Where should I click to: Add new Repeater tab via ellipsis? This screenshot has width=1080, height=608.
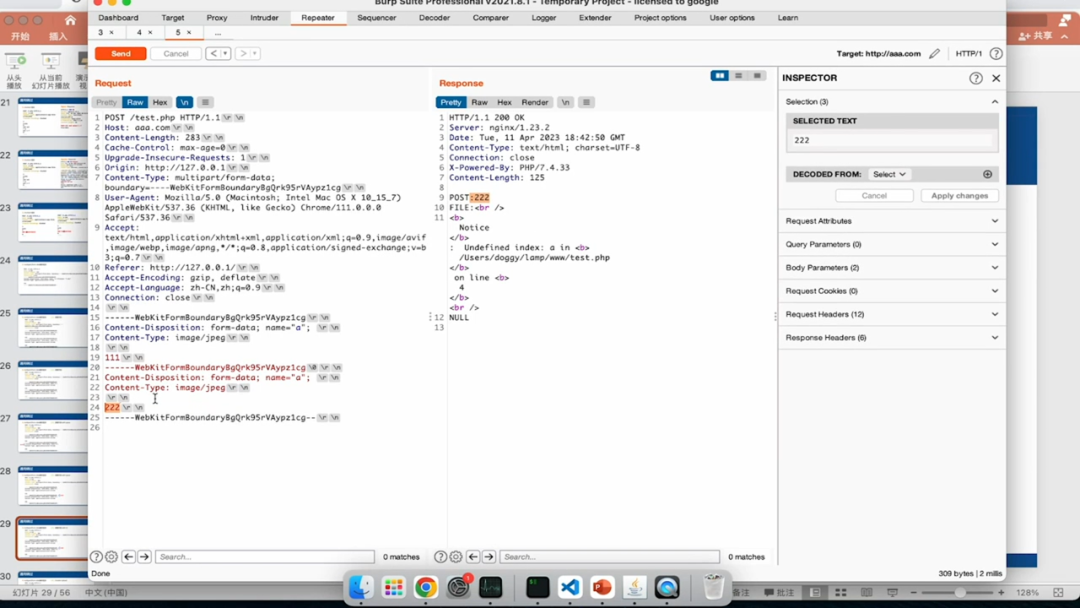pyautogui.click(x=218, y=32)
